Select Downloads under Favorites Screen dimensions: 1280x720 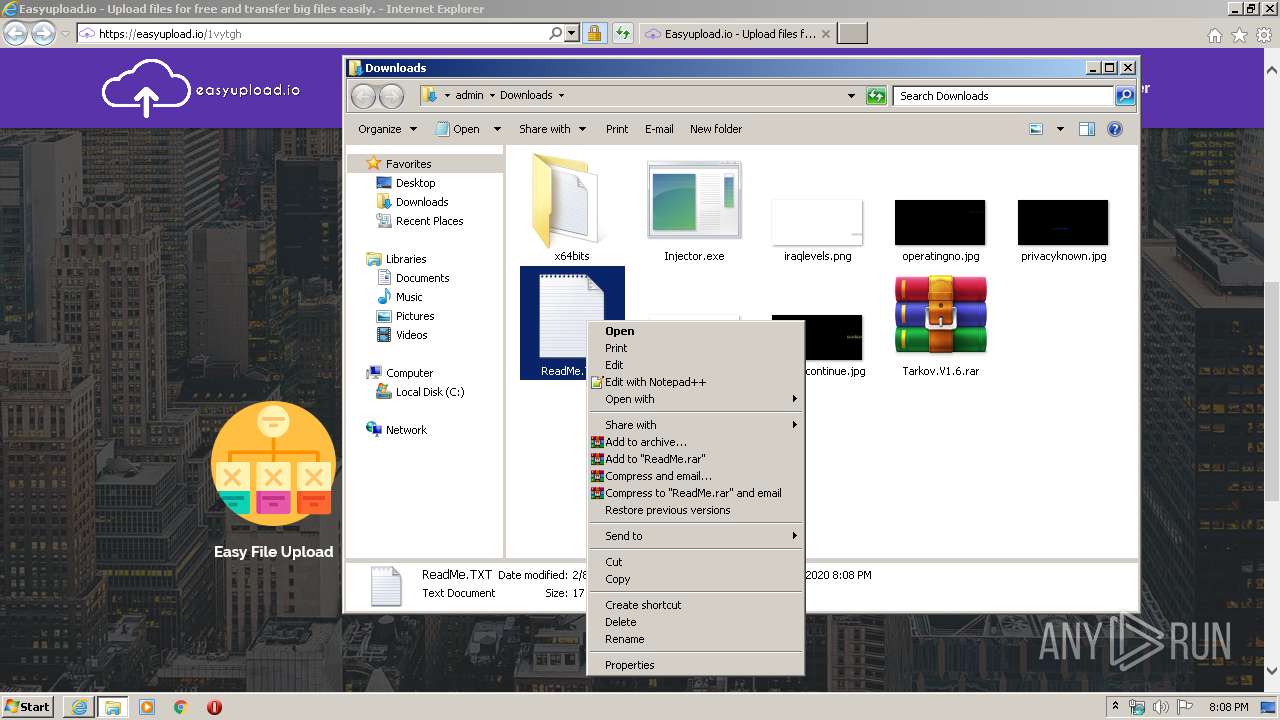[x=421, y=202]
